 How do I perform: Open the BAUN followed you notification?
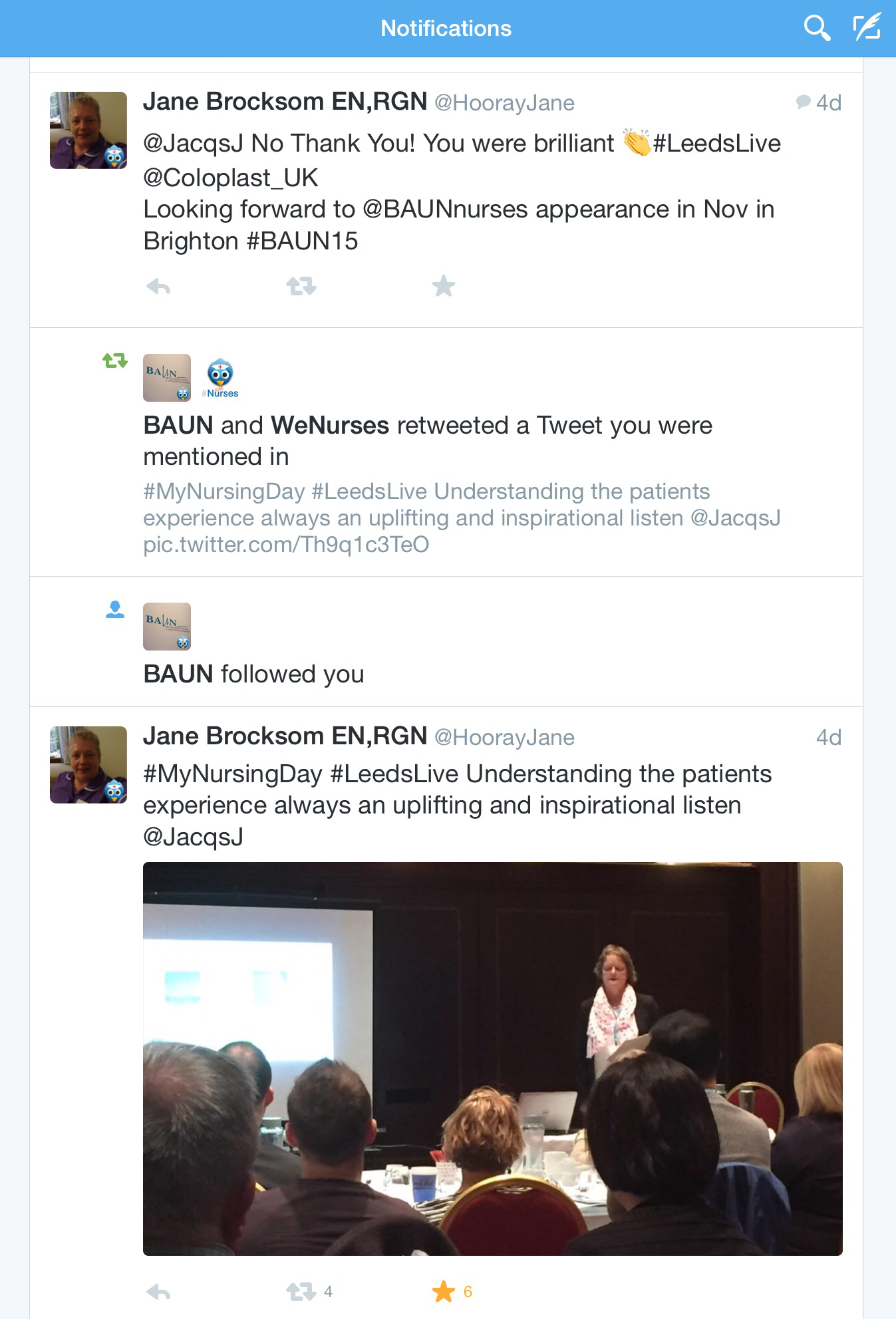click(x=446, y=642)
